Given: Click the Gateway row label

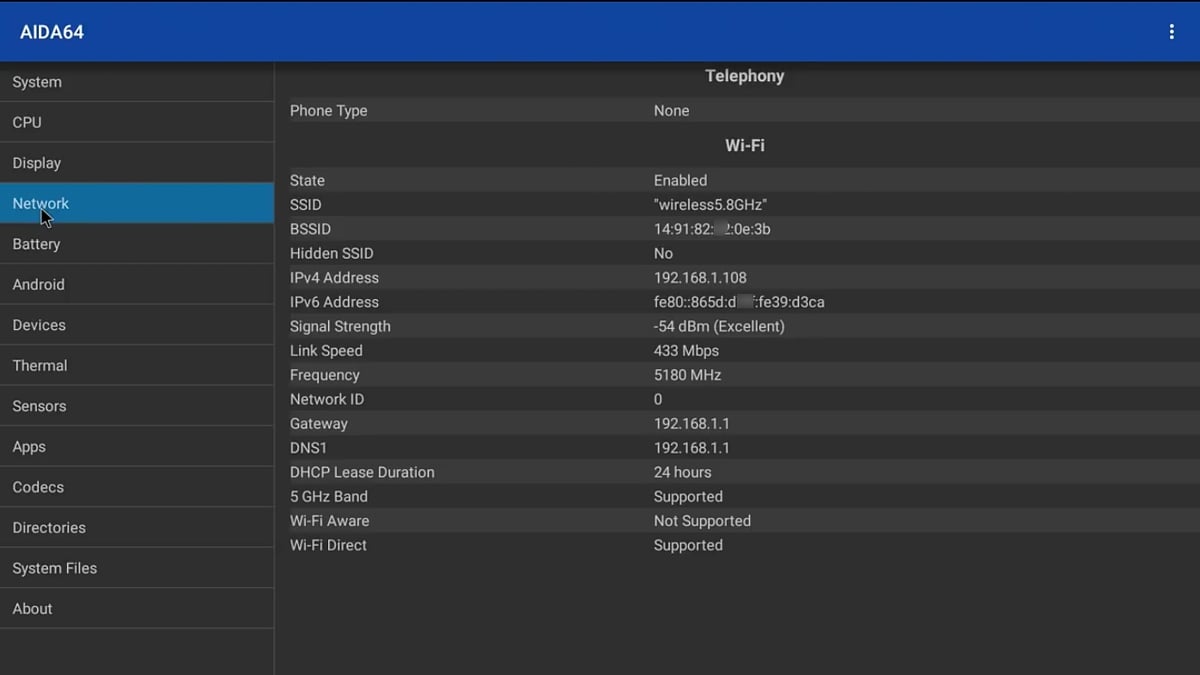Looking at the screenshot, I should pyautogui.click(x=319, y=424).
